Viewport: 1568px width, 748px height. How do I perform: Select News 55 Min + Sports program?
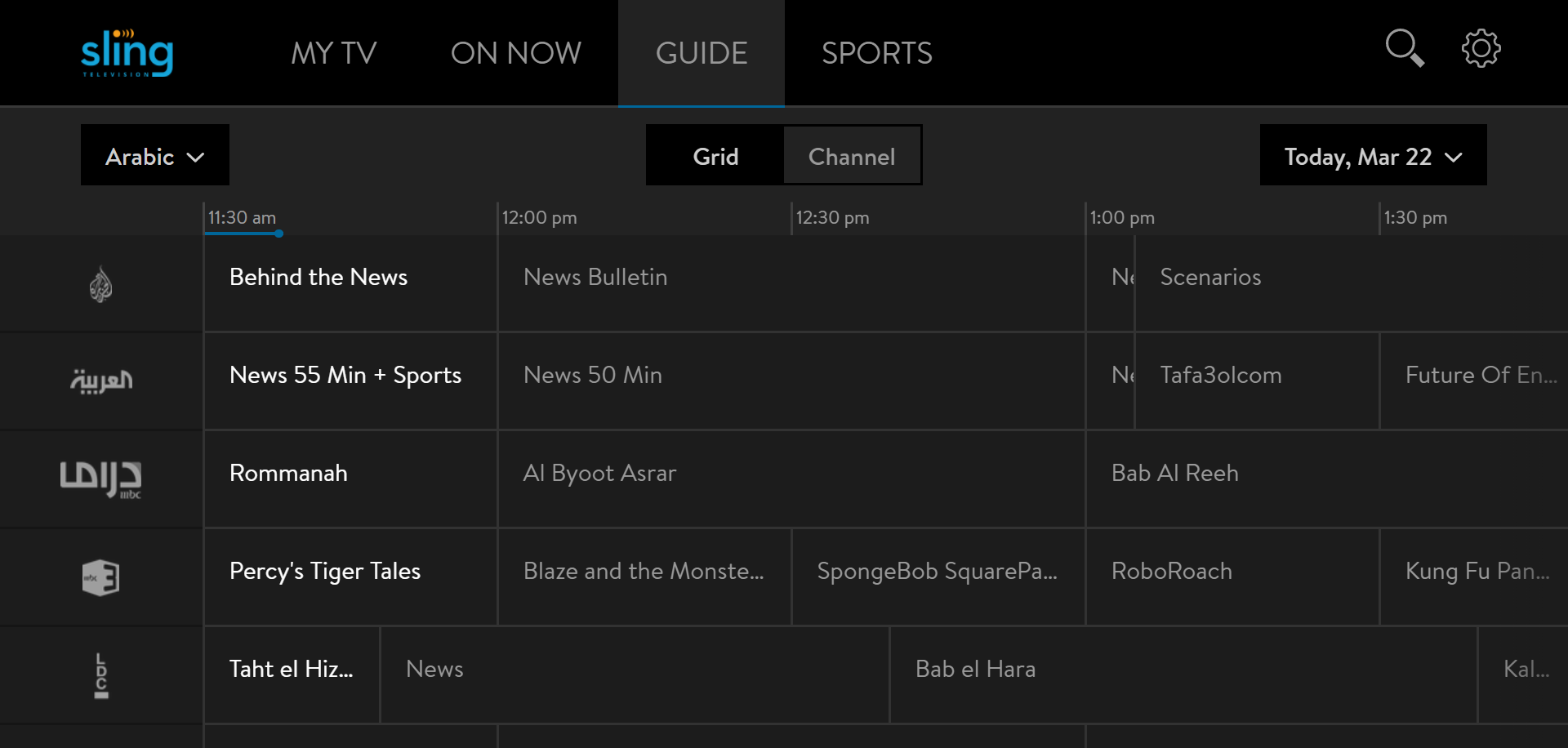click(350, 381)
